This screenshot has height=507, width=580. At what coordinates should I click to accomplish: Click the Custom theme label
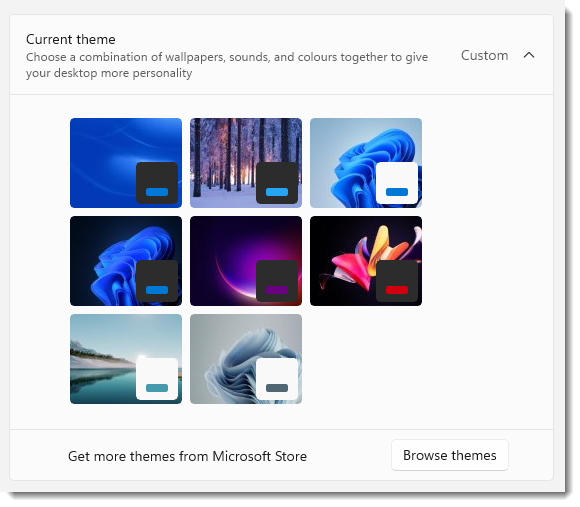[484, 55]
